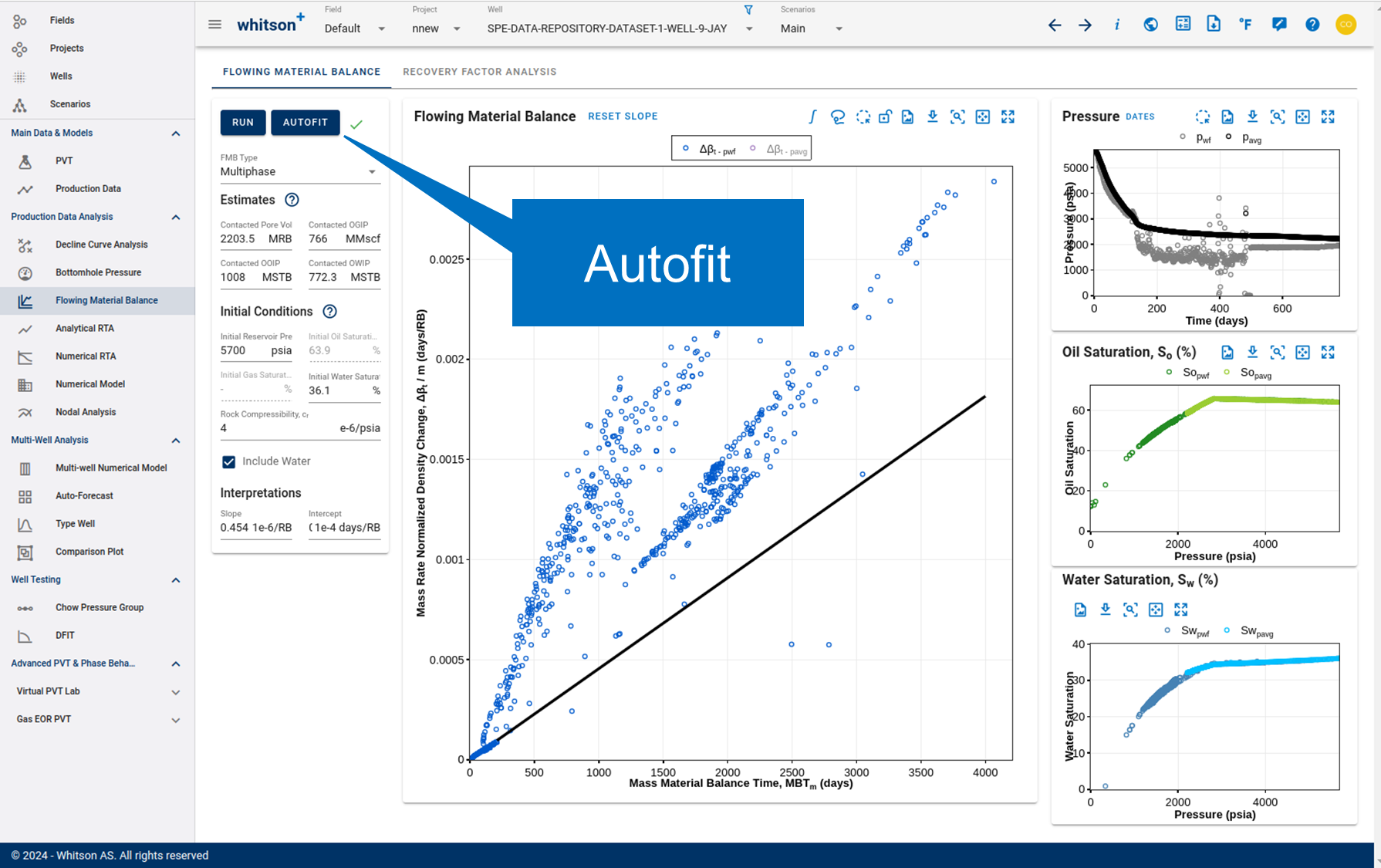
Task: Toggle Sopavg series in Oil Saturation legend
Action: click(1247, 373)
